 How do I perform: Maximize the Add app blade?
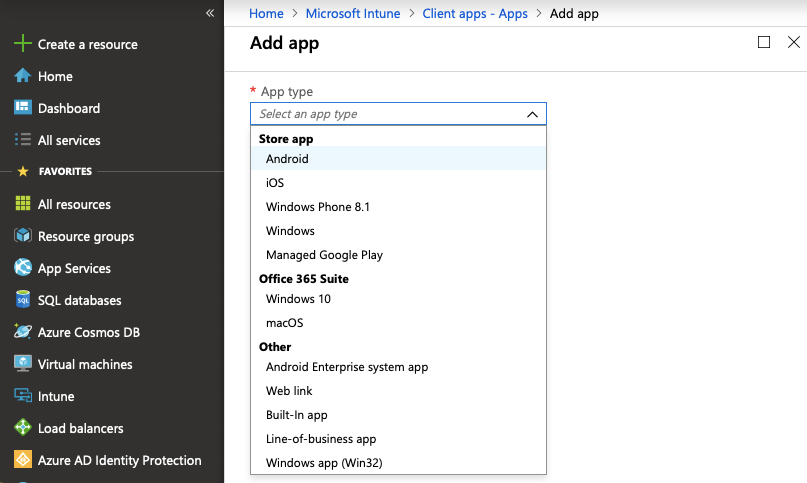tap(764, 42)
